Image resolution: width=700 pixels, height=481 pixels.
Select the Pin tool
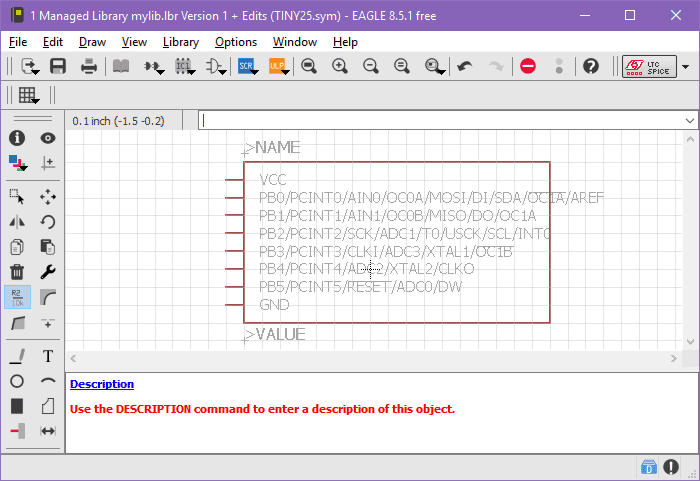(x=17, y=431)
